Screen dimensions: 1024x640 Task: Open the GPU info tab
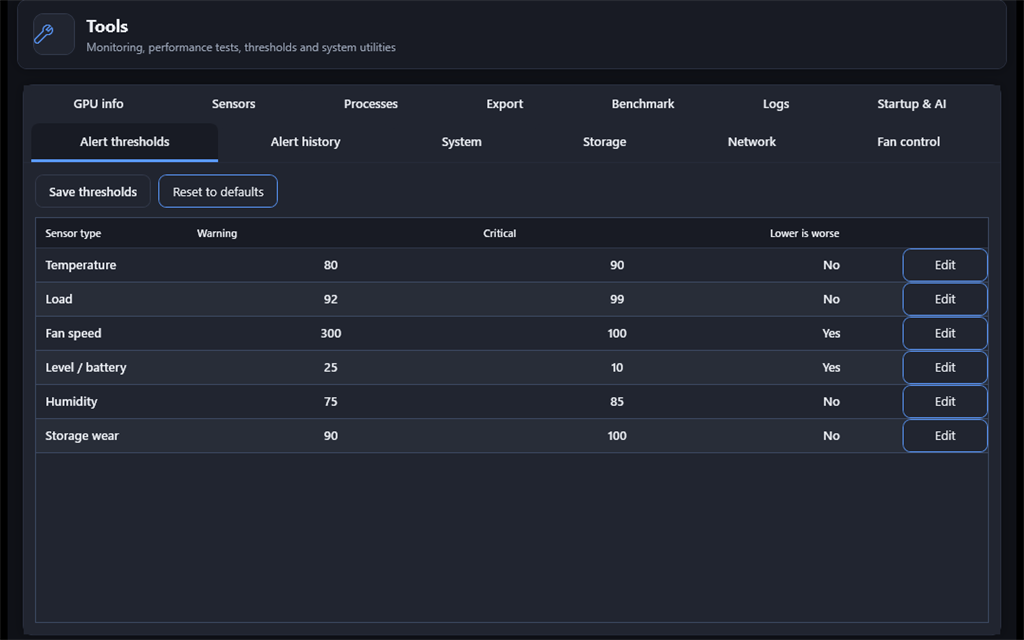coord(98,104)
